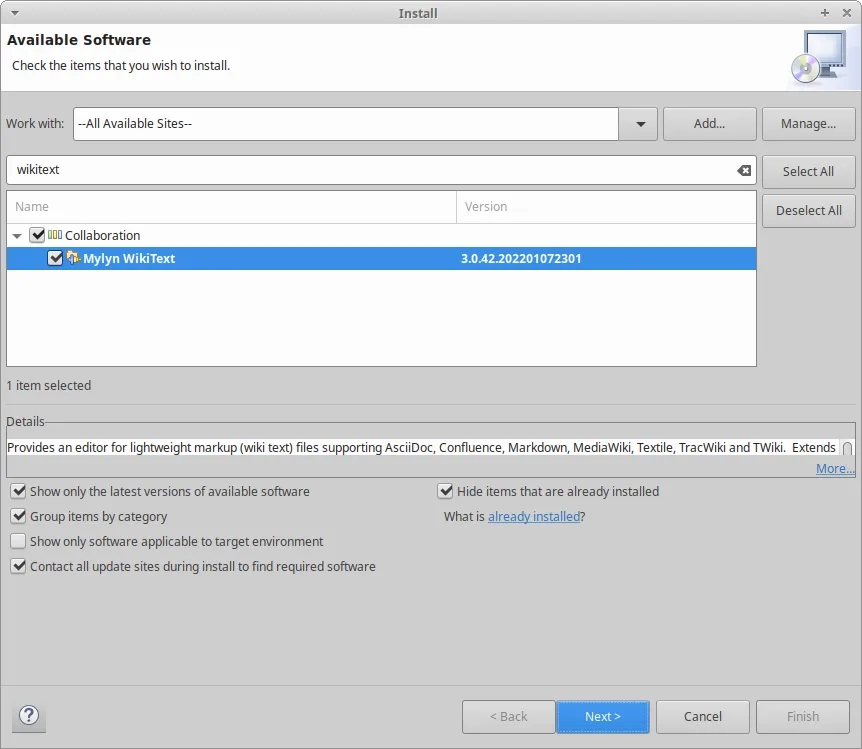Close the Install dialog

[847, 13]
